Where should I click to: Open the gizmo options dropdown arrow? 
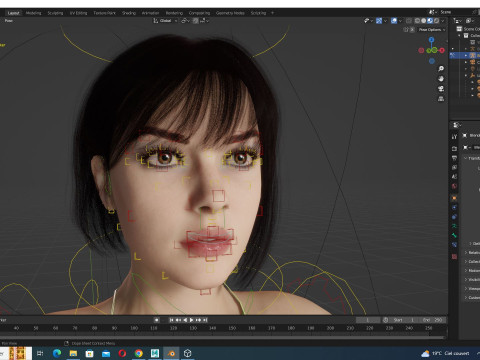click(385, 21)
